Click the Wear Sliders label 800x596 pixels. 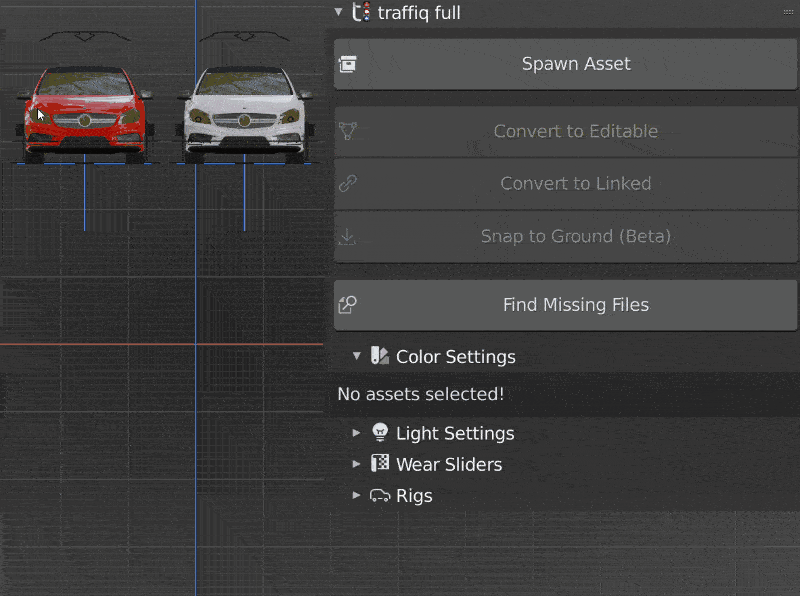(x=449, y=464)
